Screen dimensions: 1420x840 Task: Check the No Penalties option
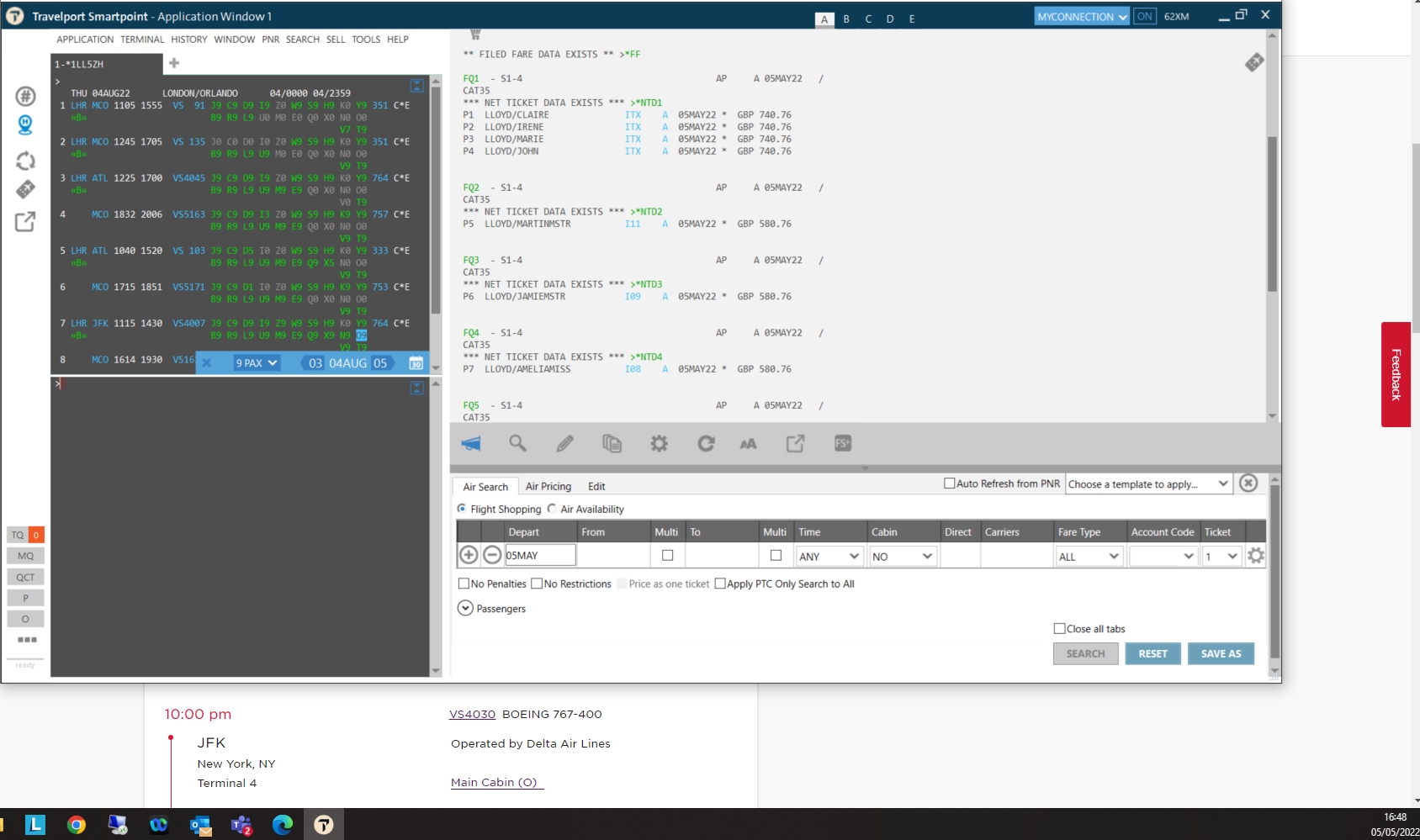pyautogui.click(x=464, y=584)
